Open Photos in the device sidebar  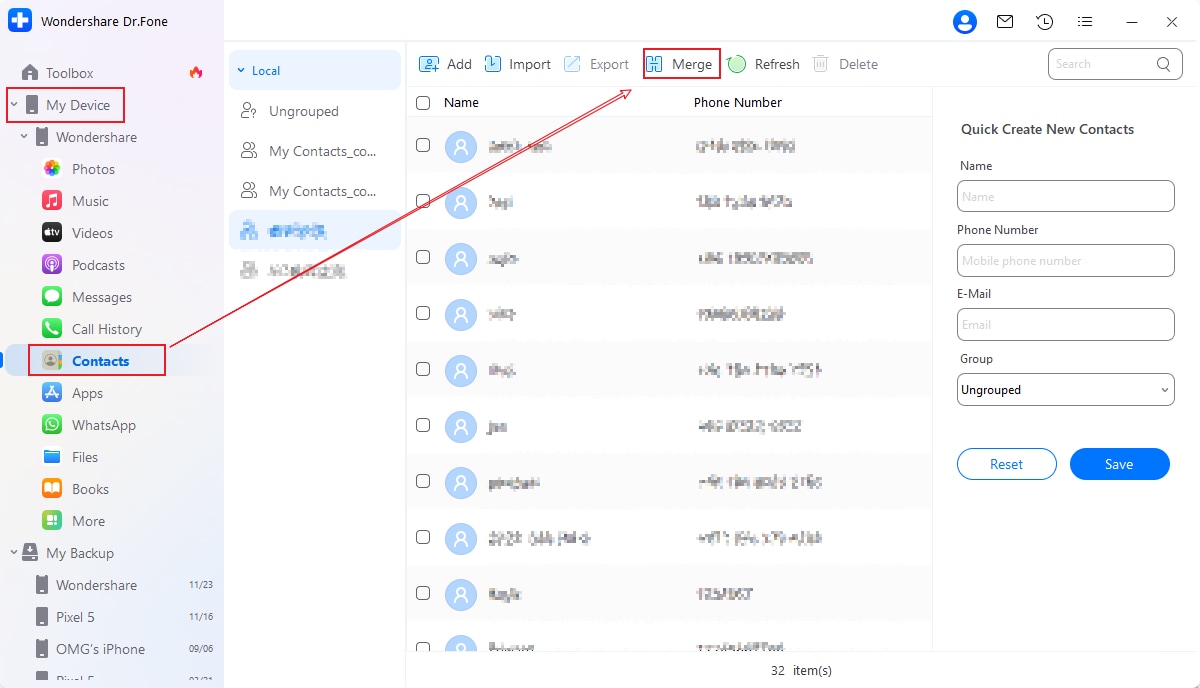click(93, 169)
